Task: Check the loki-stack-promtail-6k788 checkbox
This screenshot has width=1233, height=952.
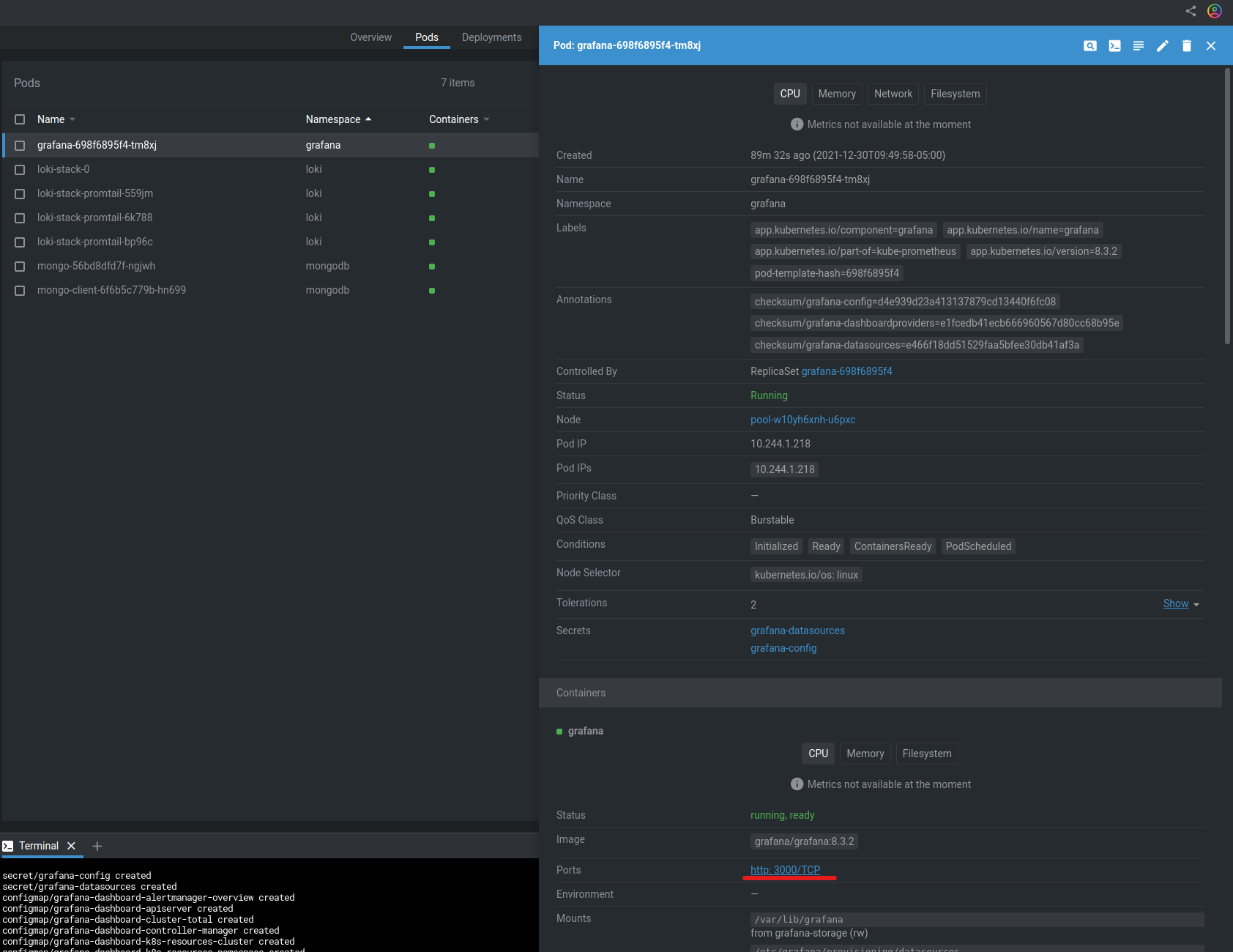Action: click(20, 218)
